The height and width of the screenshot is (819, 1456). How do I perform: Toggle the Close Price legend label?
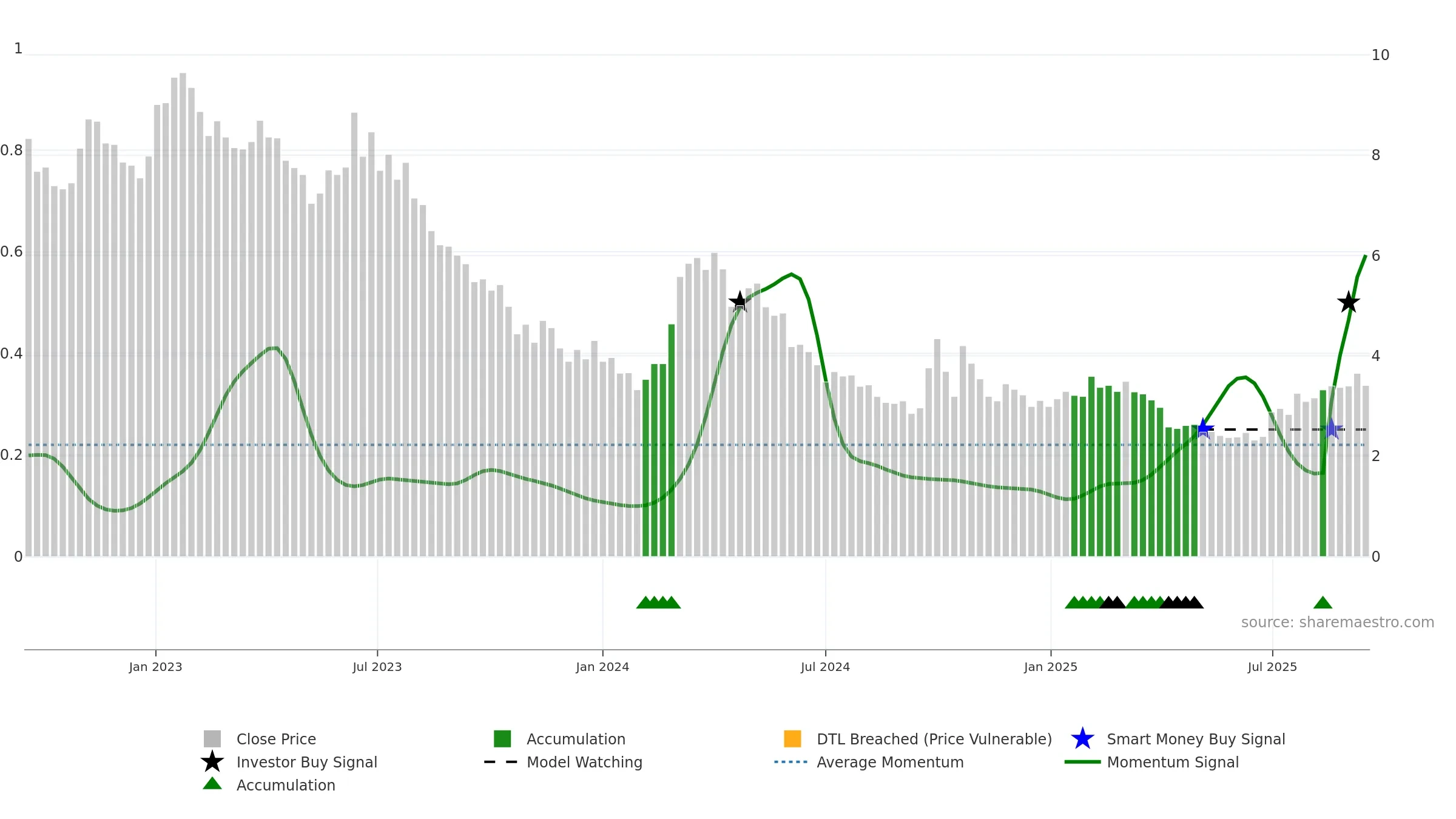(x=276, y=739)
